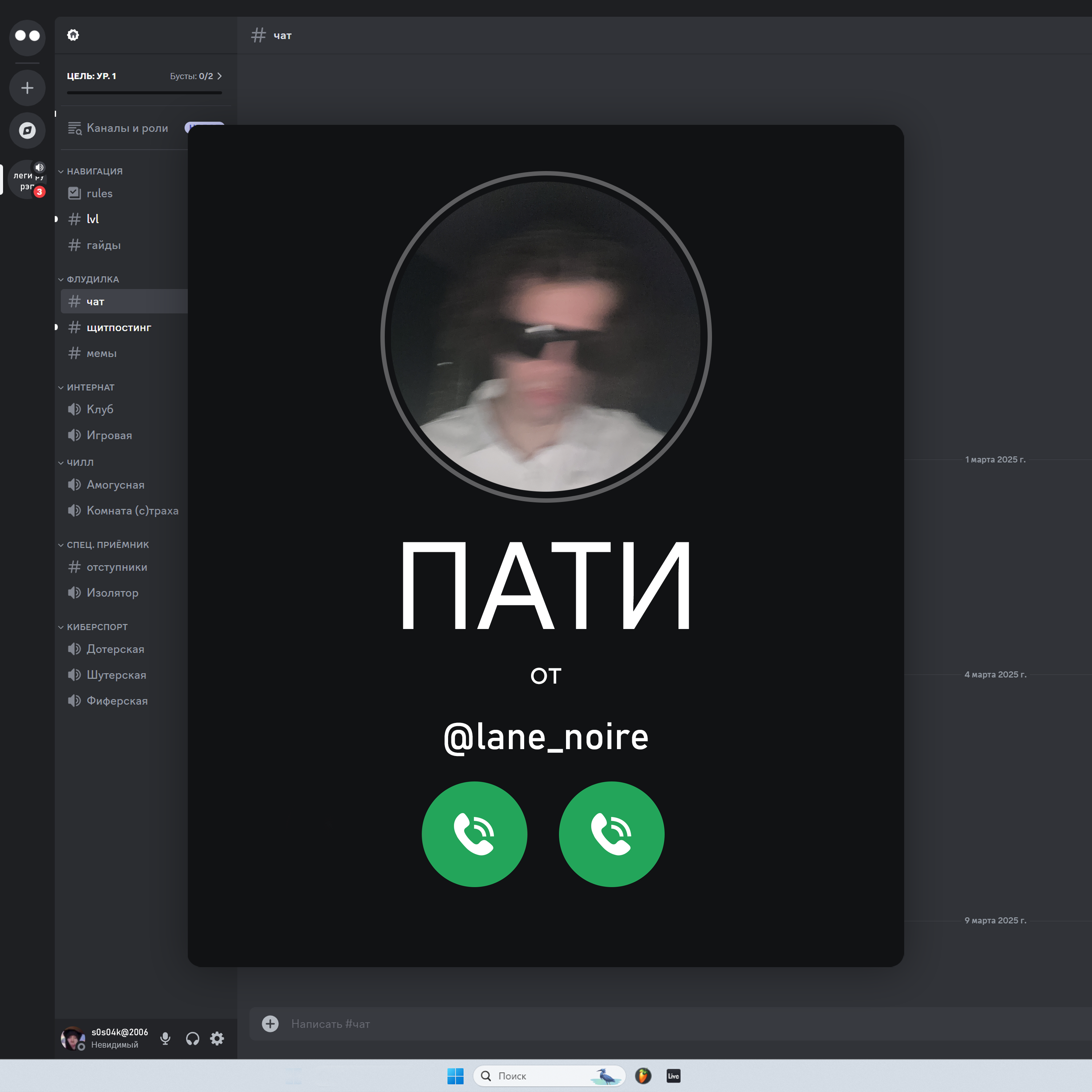1092x1092 pixels.
Task: Open the щитпостинг channel
Action: tap(119, 327)
